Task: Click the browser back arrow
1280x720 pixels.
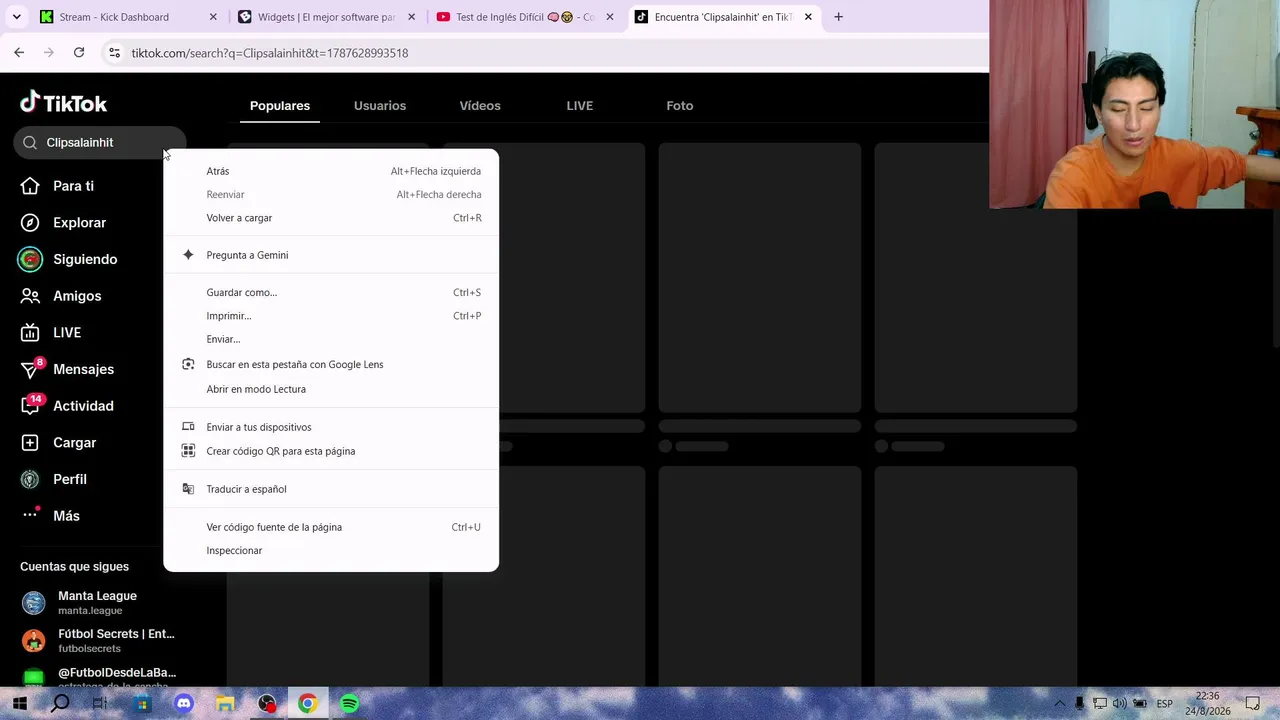Action: [19, 53]
